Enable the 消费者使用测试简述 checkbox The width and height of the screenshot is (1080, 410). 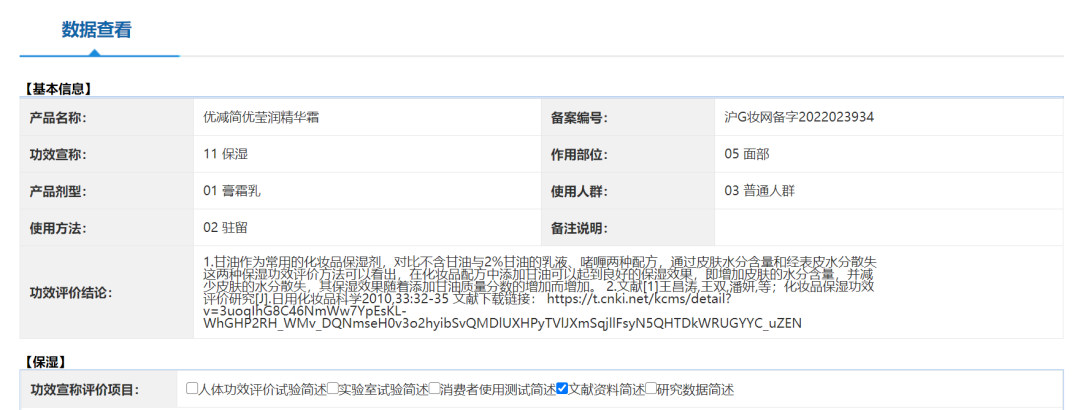[x=436, y=389]
